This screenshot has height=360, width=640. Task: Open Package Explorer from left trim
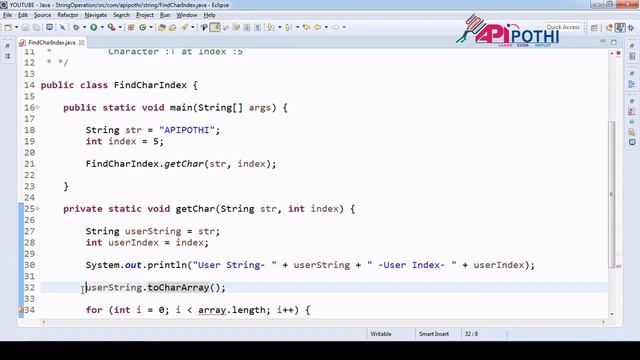point(7,56)
